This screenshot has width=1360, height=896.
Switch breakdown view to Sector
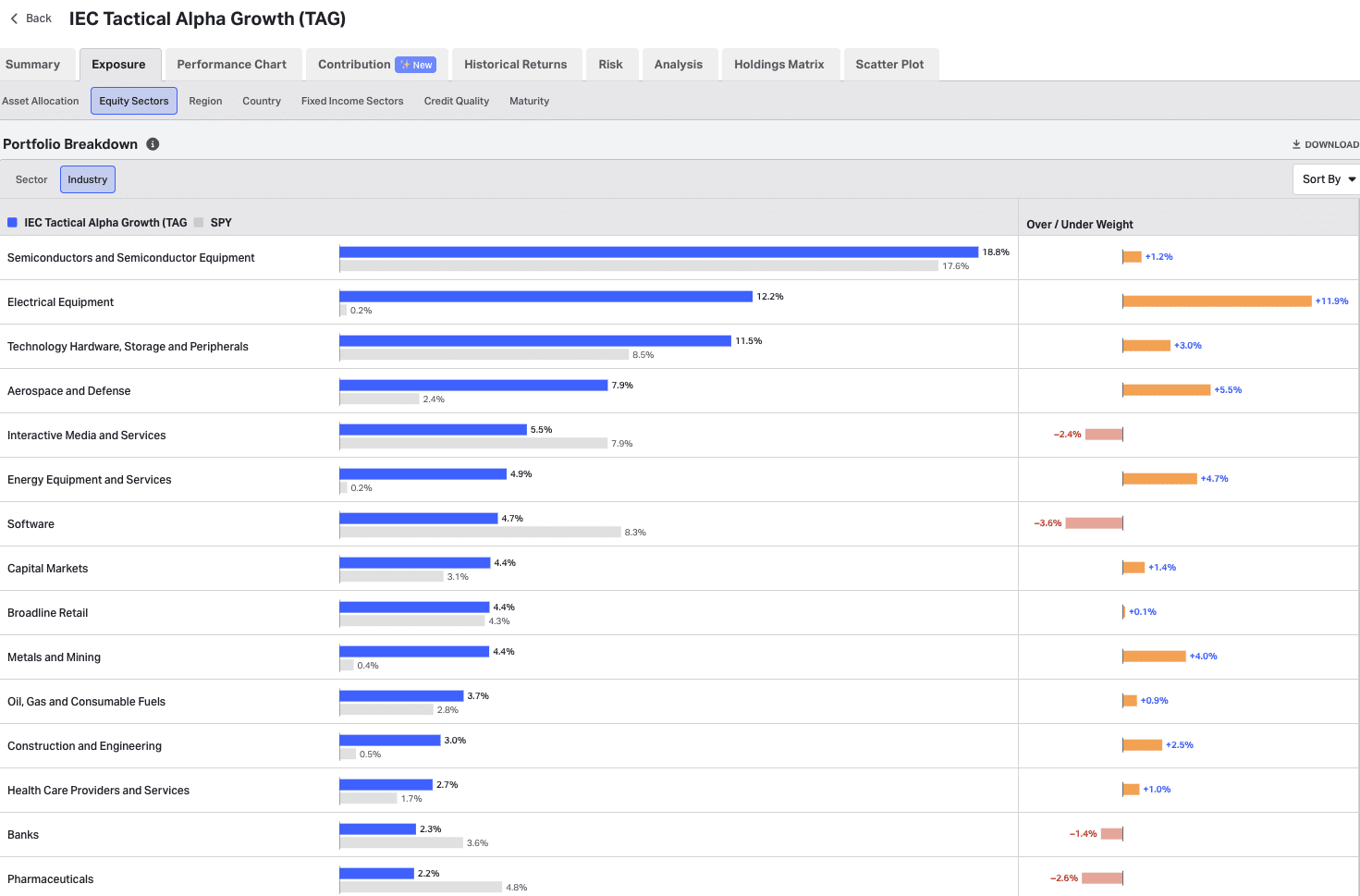coord(31,179)
